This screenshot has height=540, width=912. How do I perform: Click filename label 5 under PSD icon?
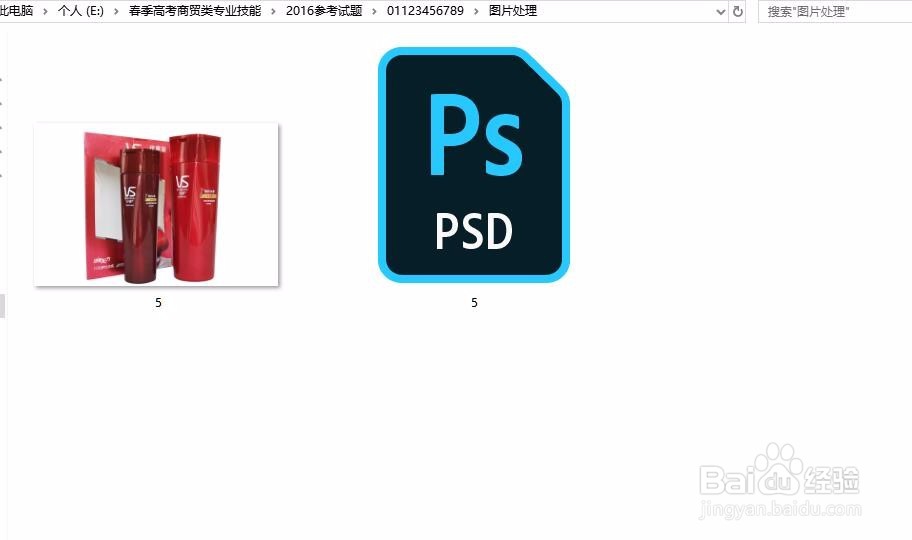point(474,303)
